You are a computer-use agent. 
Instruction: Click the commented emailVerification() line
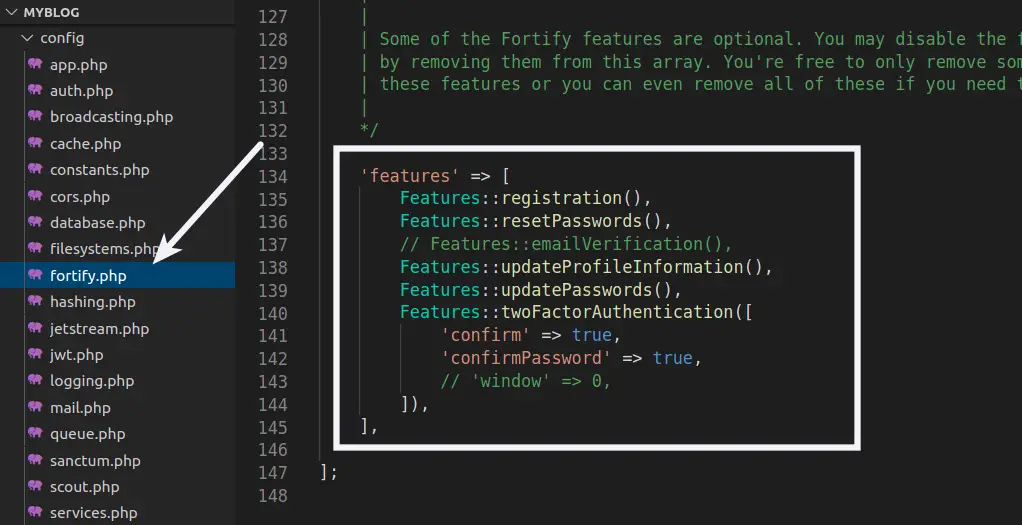coord(566,244)
